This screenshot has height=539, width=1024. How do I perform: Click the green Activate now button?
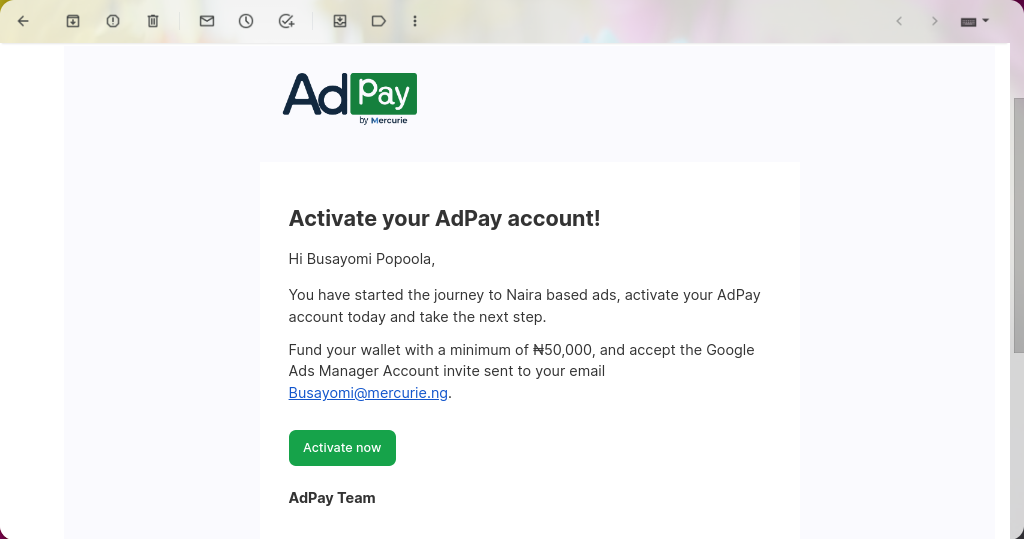pyautogui.click(x=342, y=448)
